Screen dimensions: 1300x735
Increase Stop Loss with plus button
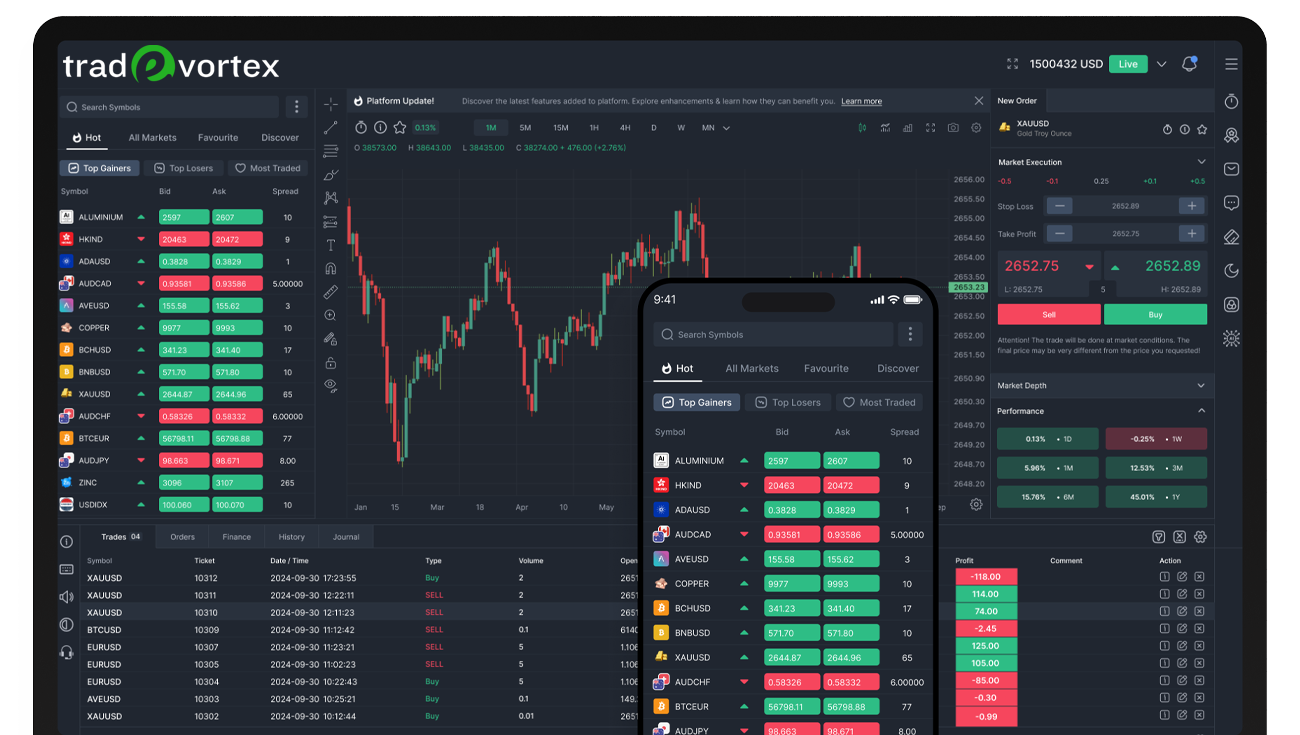pyautogui.click(x=1191, y=206)
